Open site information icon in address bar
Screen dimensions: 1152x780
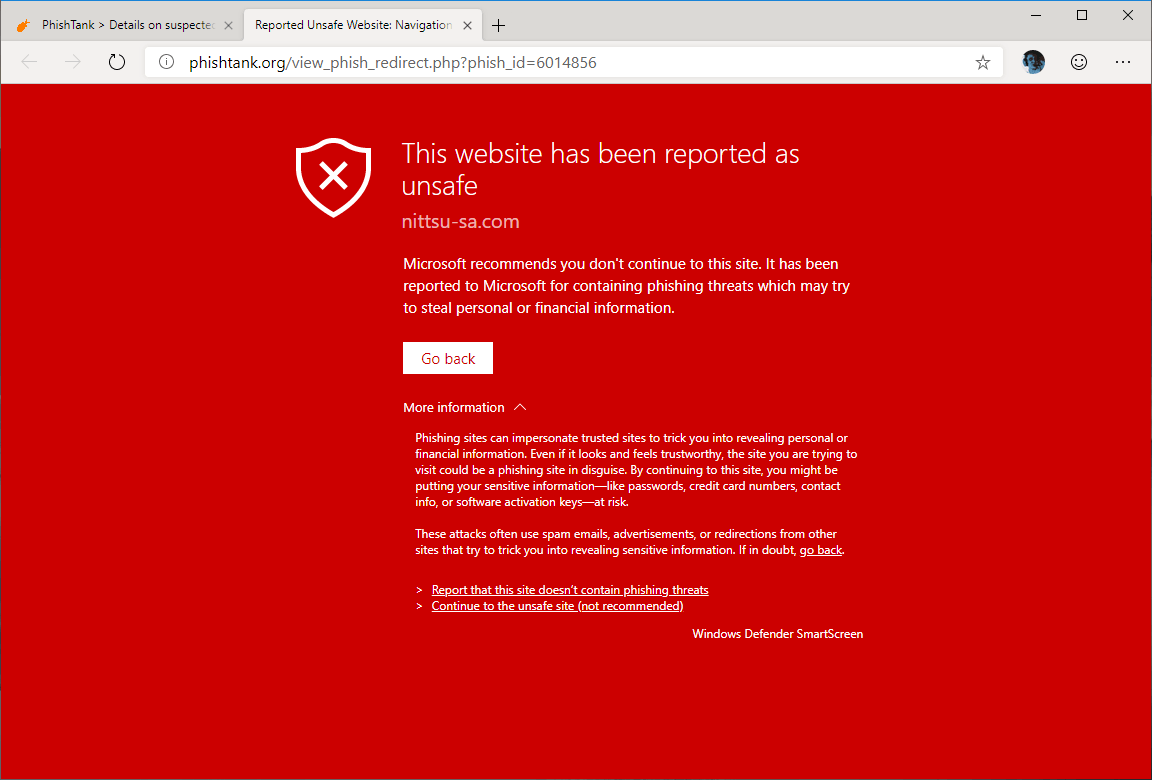point(167,62)
